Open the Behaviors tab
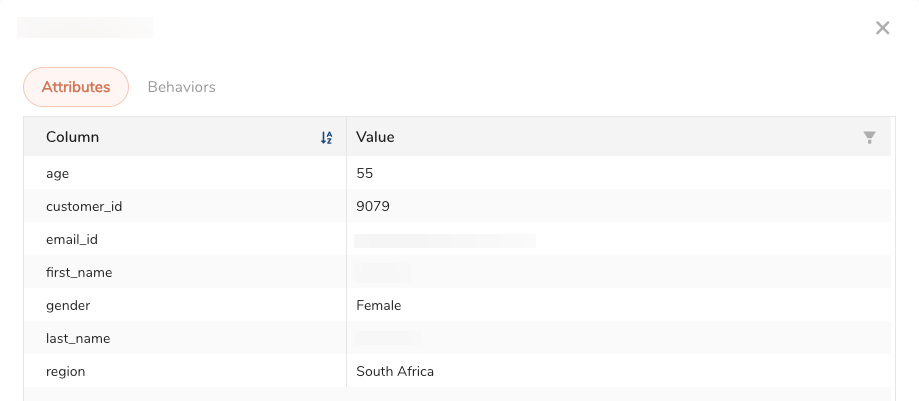The height and width of the screenshot is (401, 919). [181, 87]
